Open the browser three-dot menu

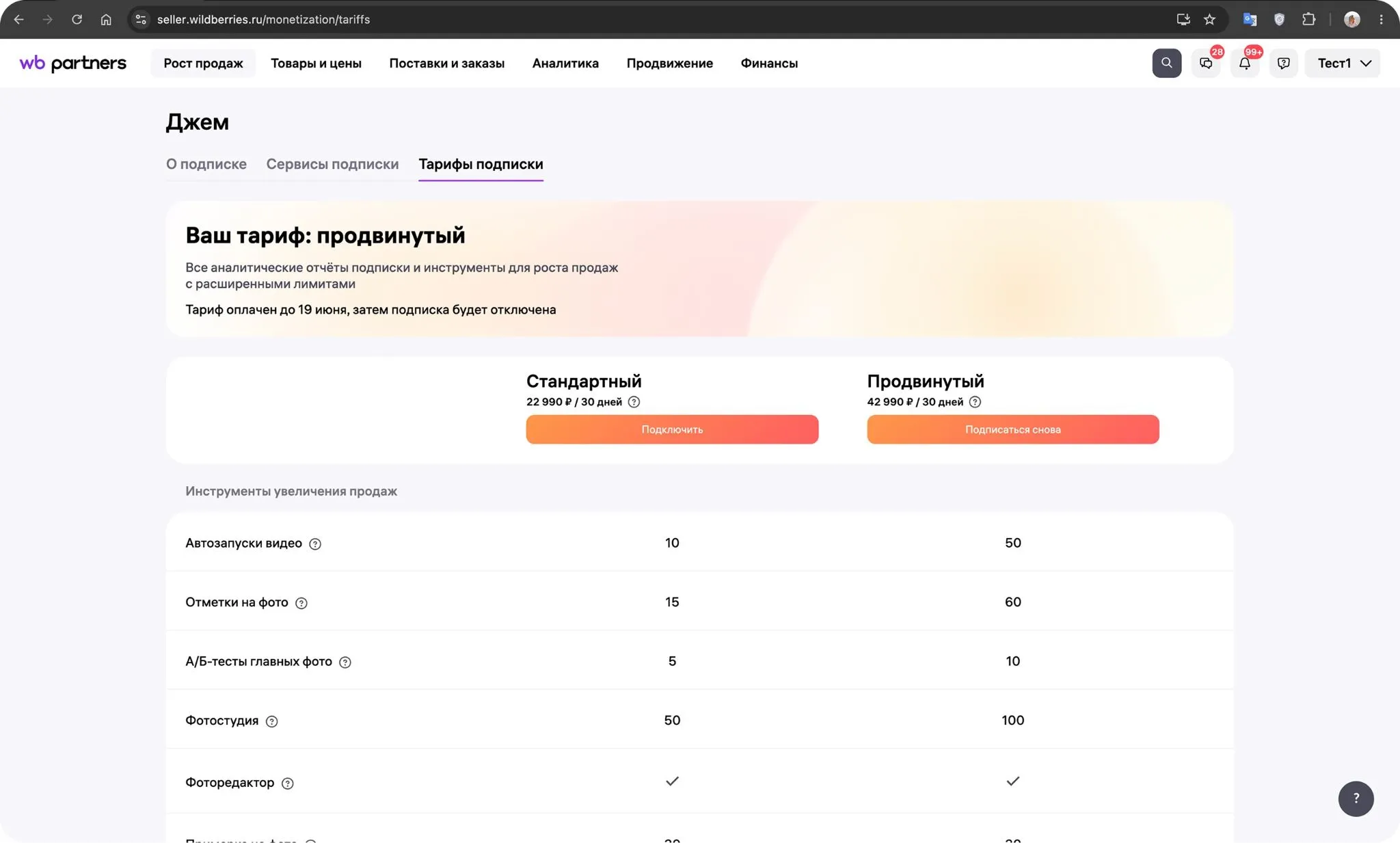pos(1381,19)
